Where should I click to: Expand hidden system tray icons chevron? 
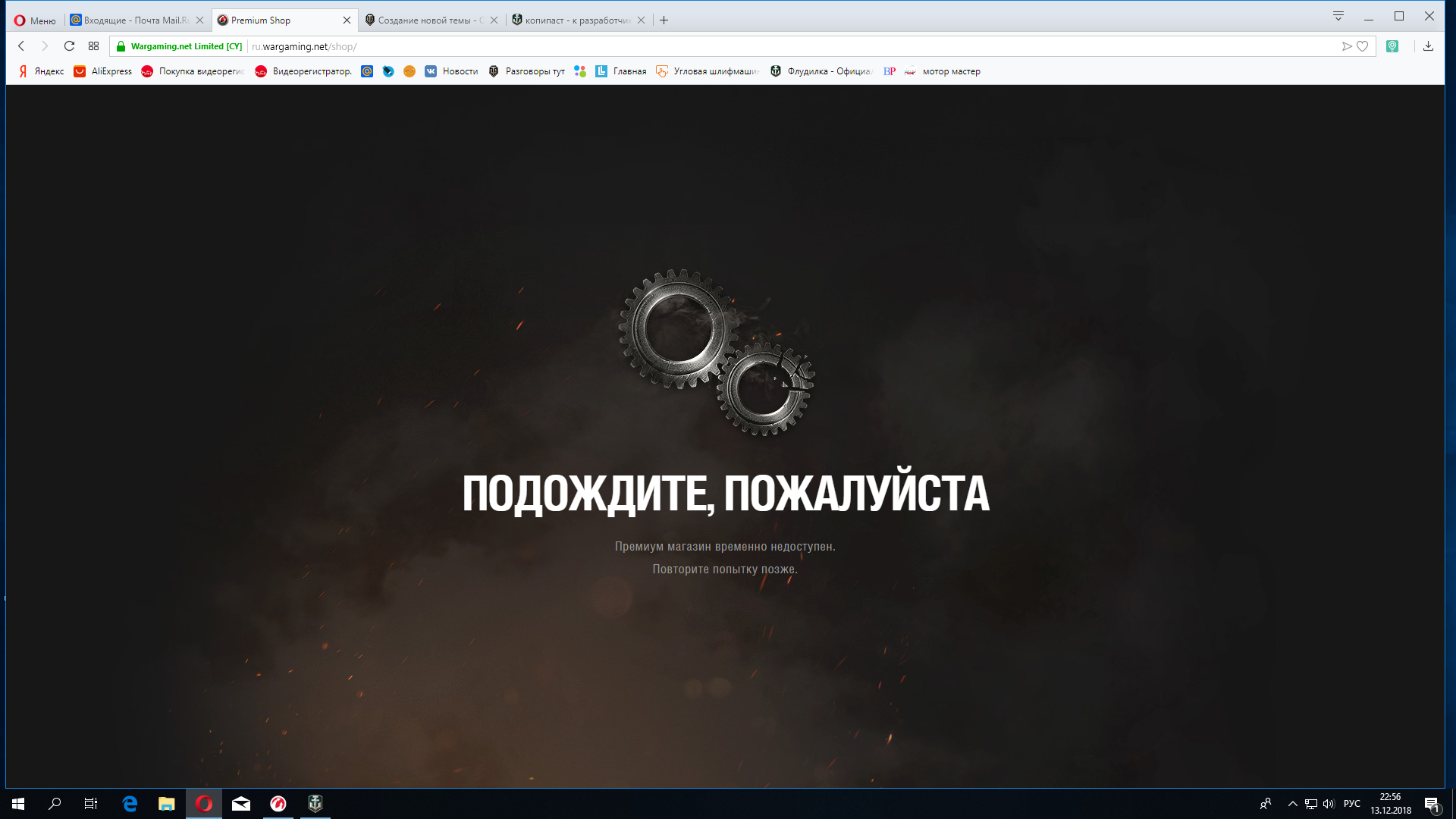[x=1292, y=804]
